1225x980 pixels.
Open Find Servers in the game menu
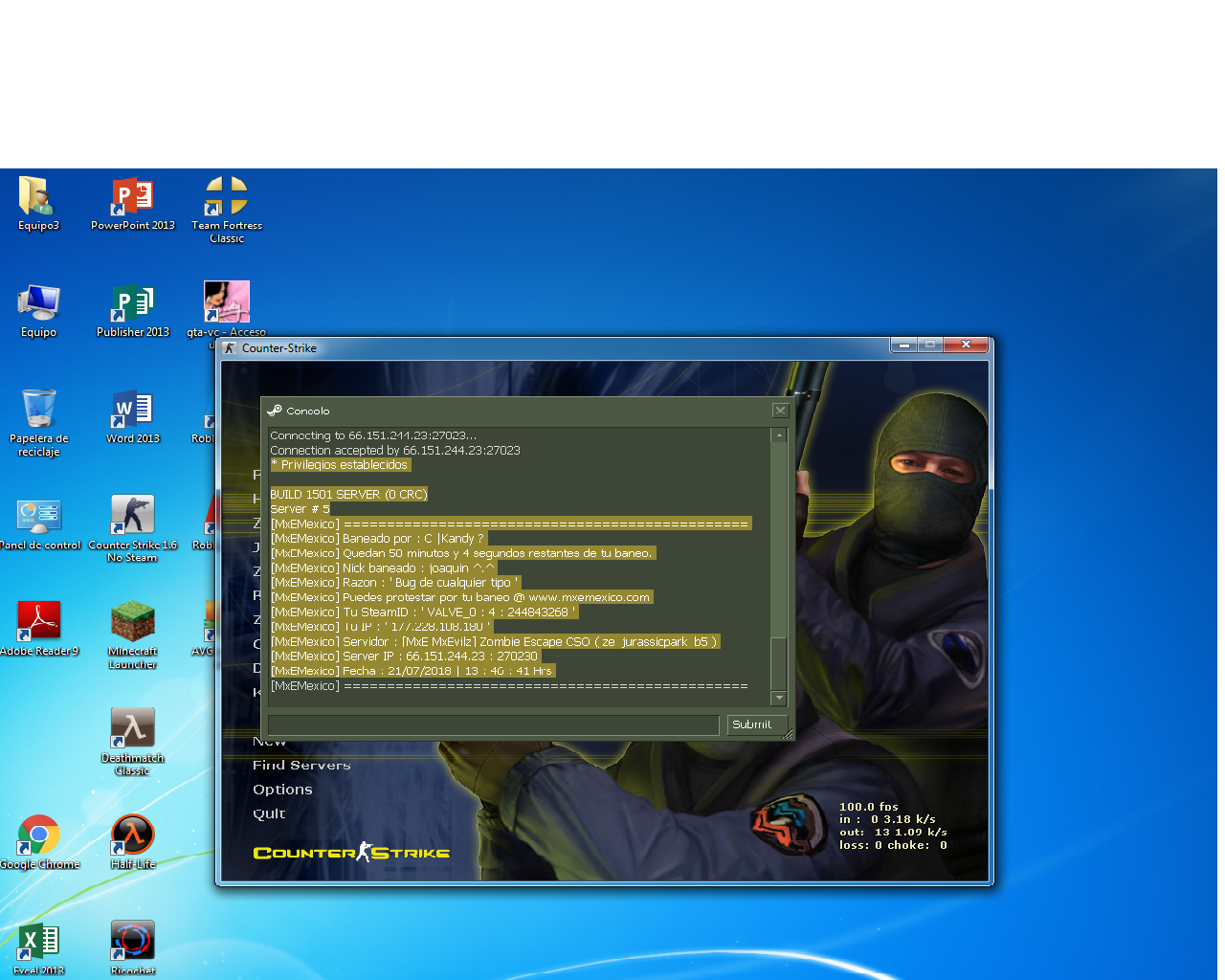[301, 766]
